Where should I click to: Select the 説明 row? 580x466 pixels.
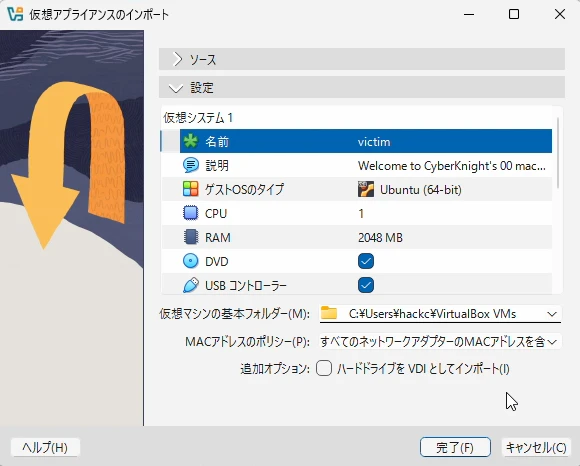357,165
